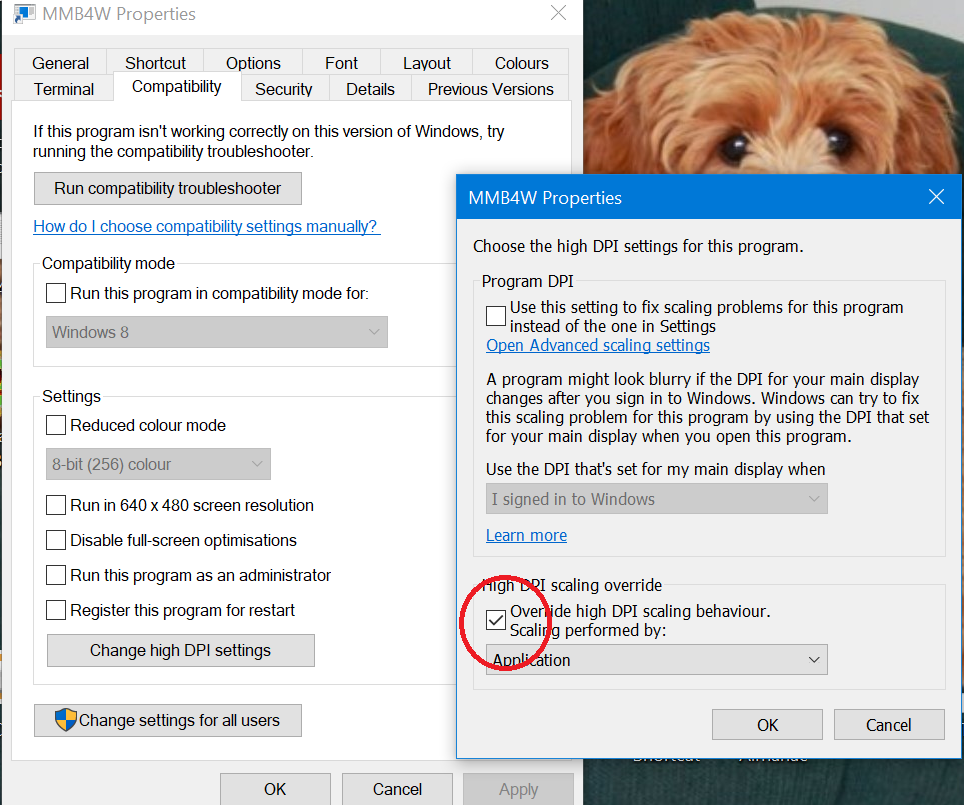The image size is (964, 805).
Task: Expand the Windows 8 compatibility dropdown
Action: pyautogui.click(x=216, y=333)
